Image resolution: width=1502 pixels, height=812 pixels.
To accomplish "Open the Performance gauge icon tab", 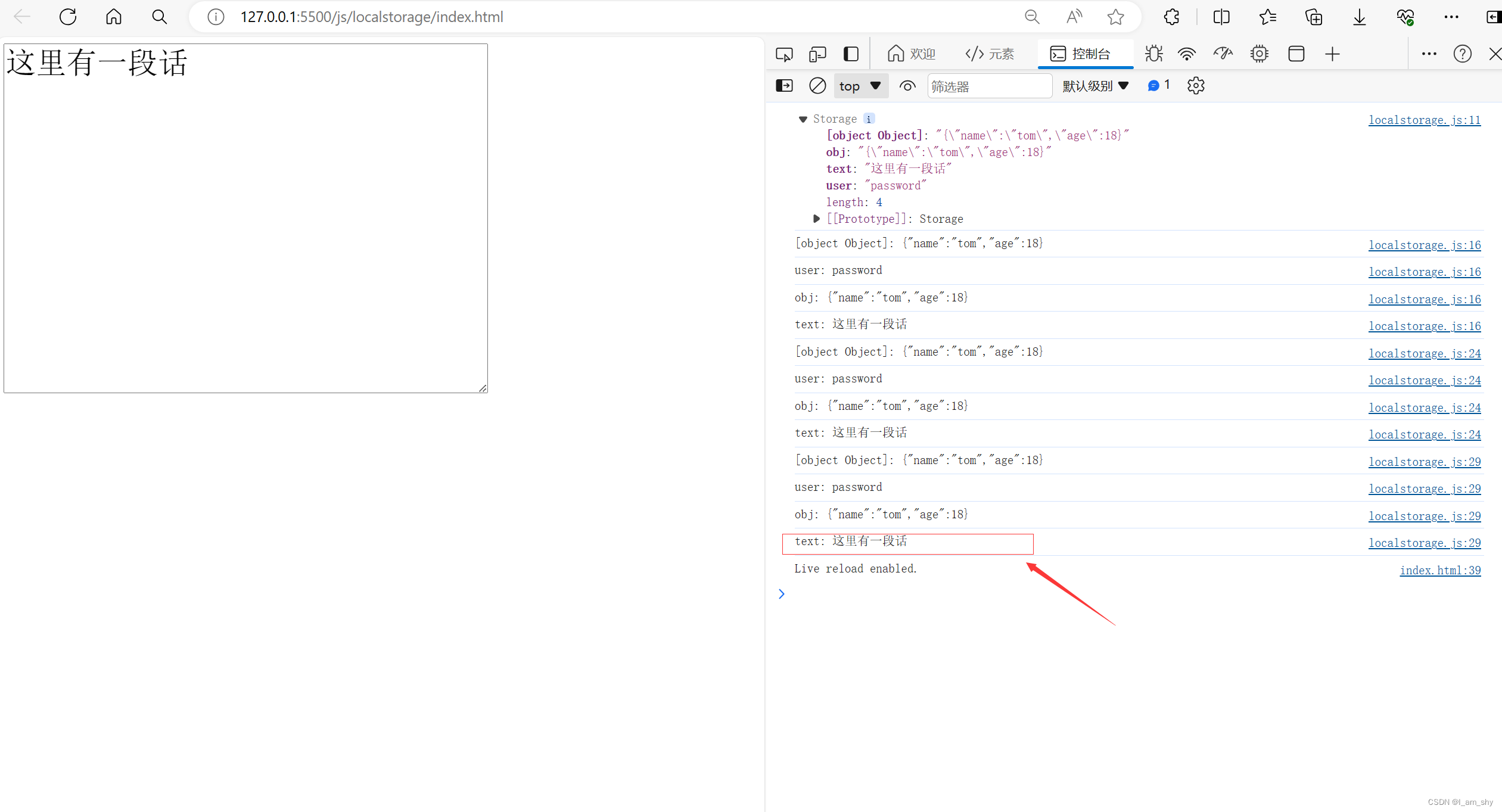I will tap(1223, 54).
